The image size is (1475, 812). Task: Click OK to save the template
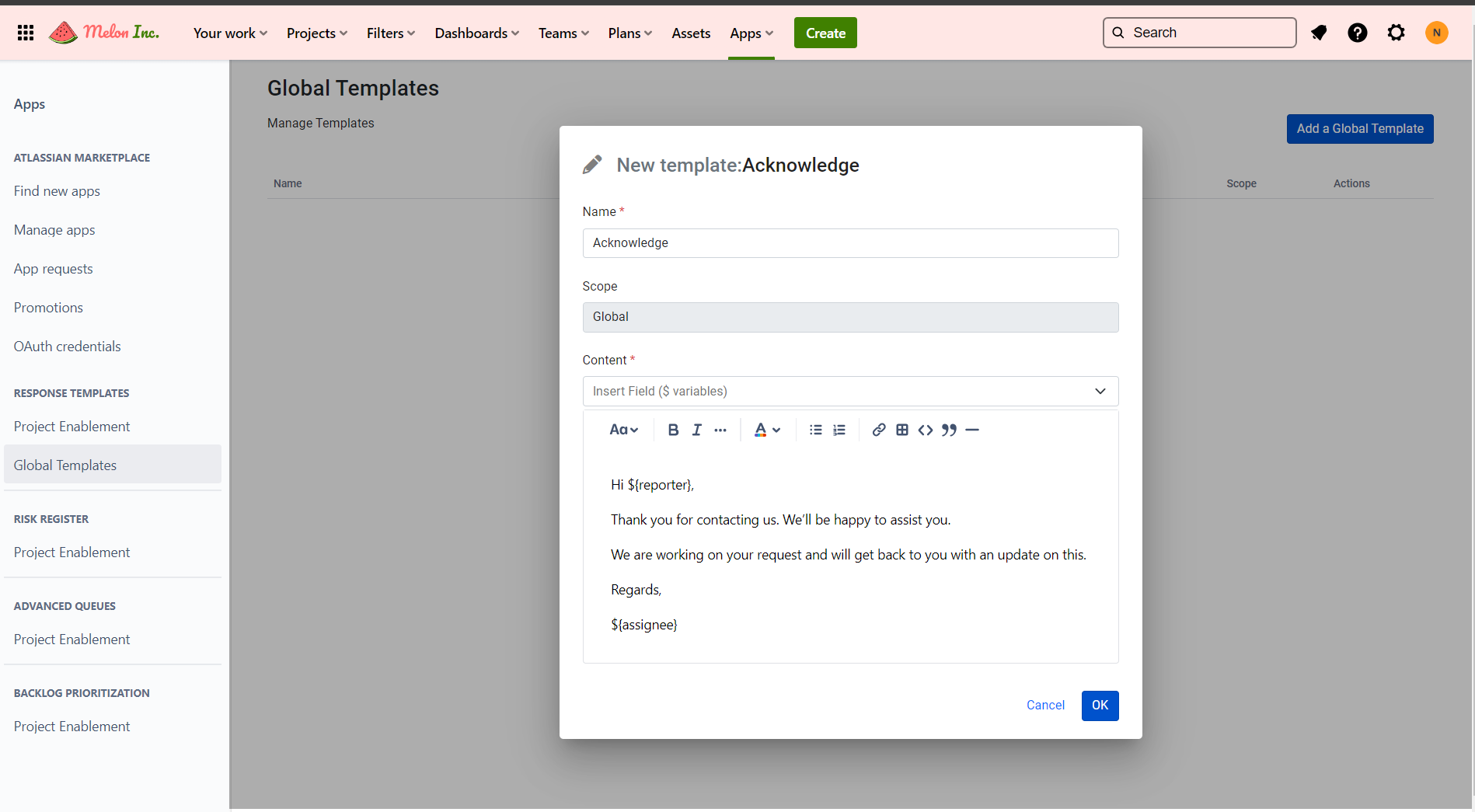click(1100, 706)
